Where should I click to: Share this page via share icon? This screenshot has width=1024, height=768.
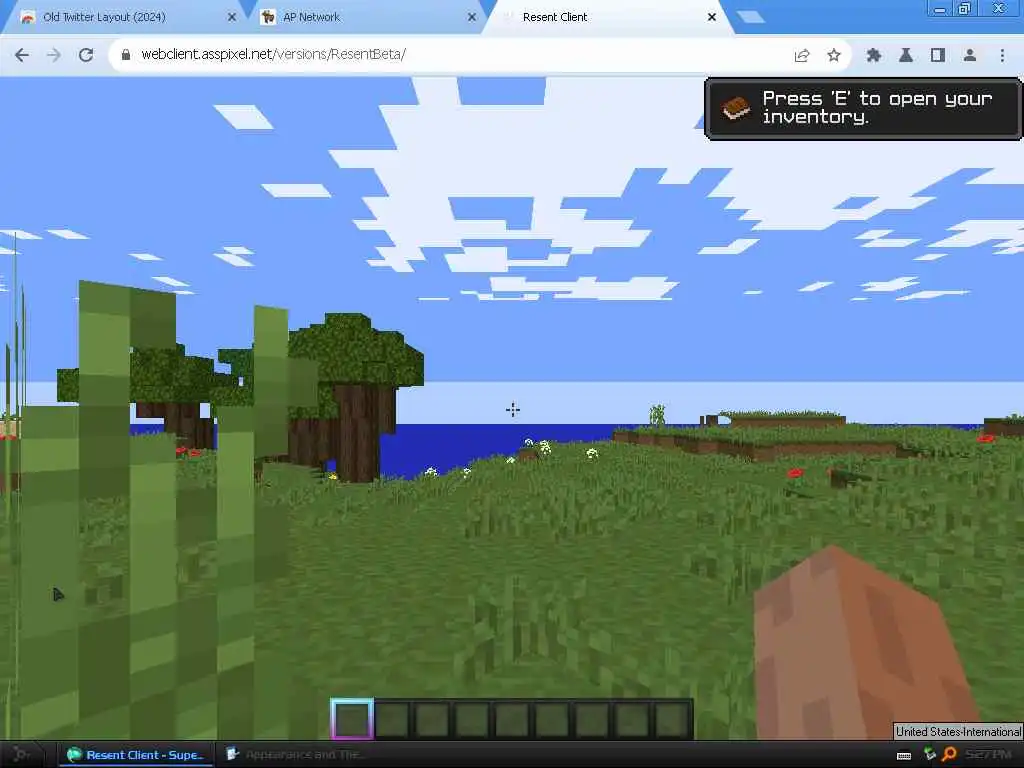point(802,56)
